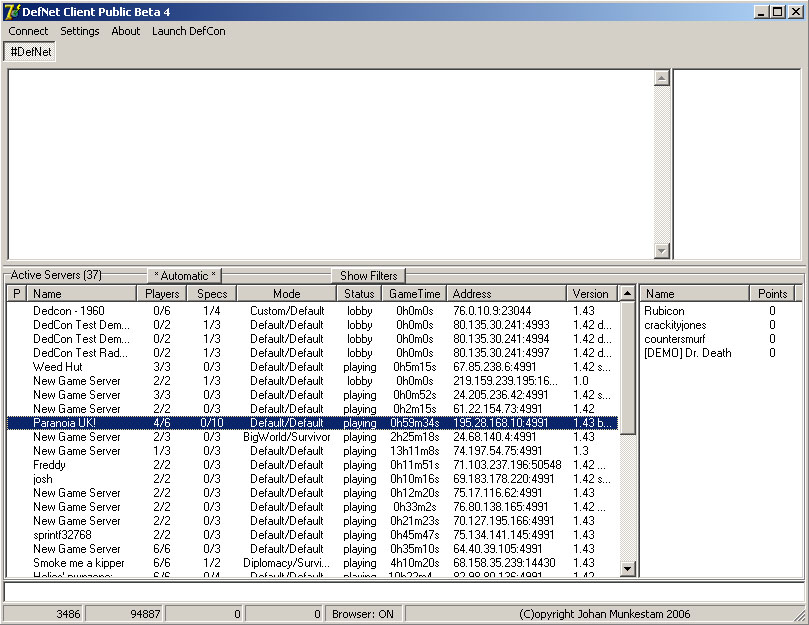Click the Active Servers (37) label
Image resolution: width=809 pixels, height=625 pixels.
tap(56, 275)
